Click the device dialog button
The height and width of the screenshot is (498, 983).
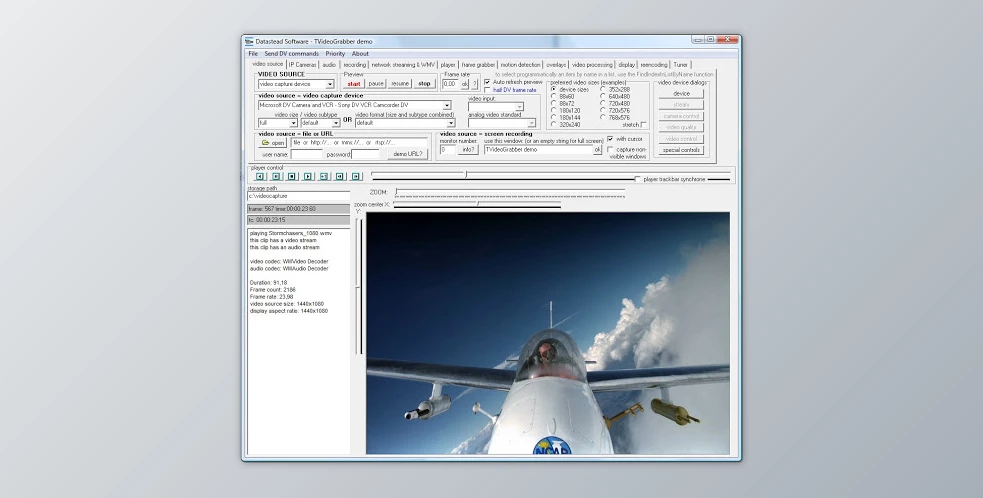pos(681,93)
